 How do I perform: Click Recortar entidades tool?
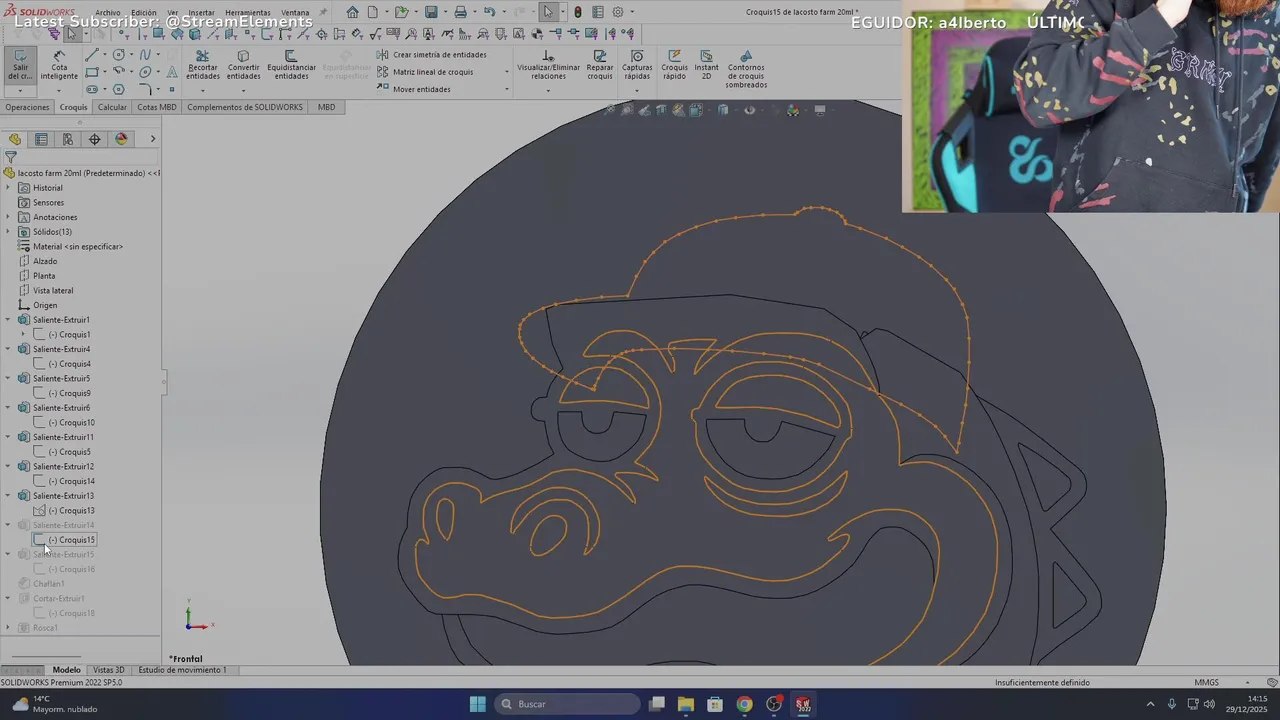(202, 66)
